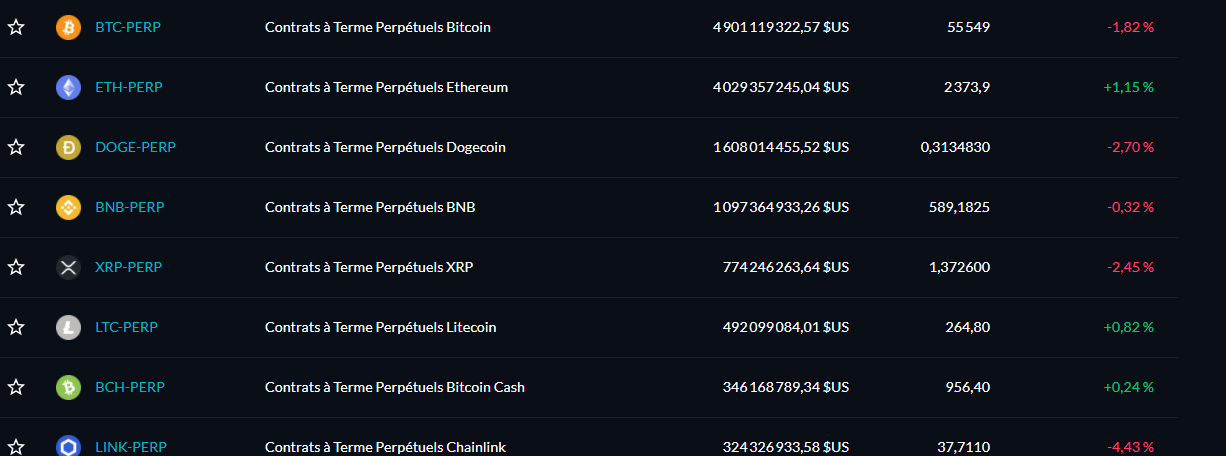Image resolution: width=1226 pixels, height=456 pixels.
Task: Click the XRP coin icon
Action: [x=68, y=267]
